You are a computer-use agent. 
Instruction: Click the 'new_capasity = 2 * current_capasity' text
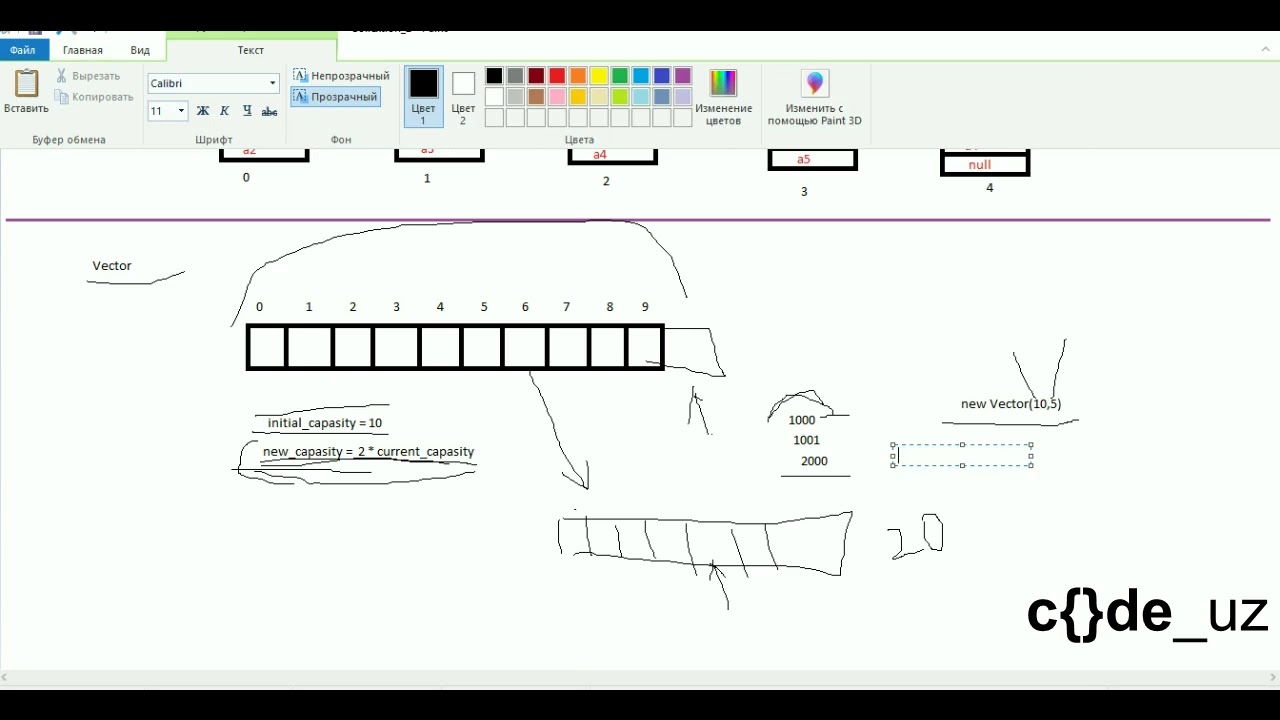click(x=368, y=452)
